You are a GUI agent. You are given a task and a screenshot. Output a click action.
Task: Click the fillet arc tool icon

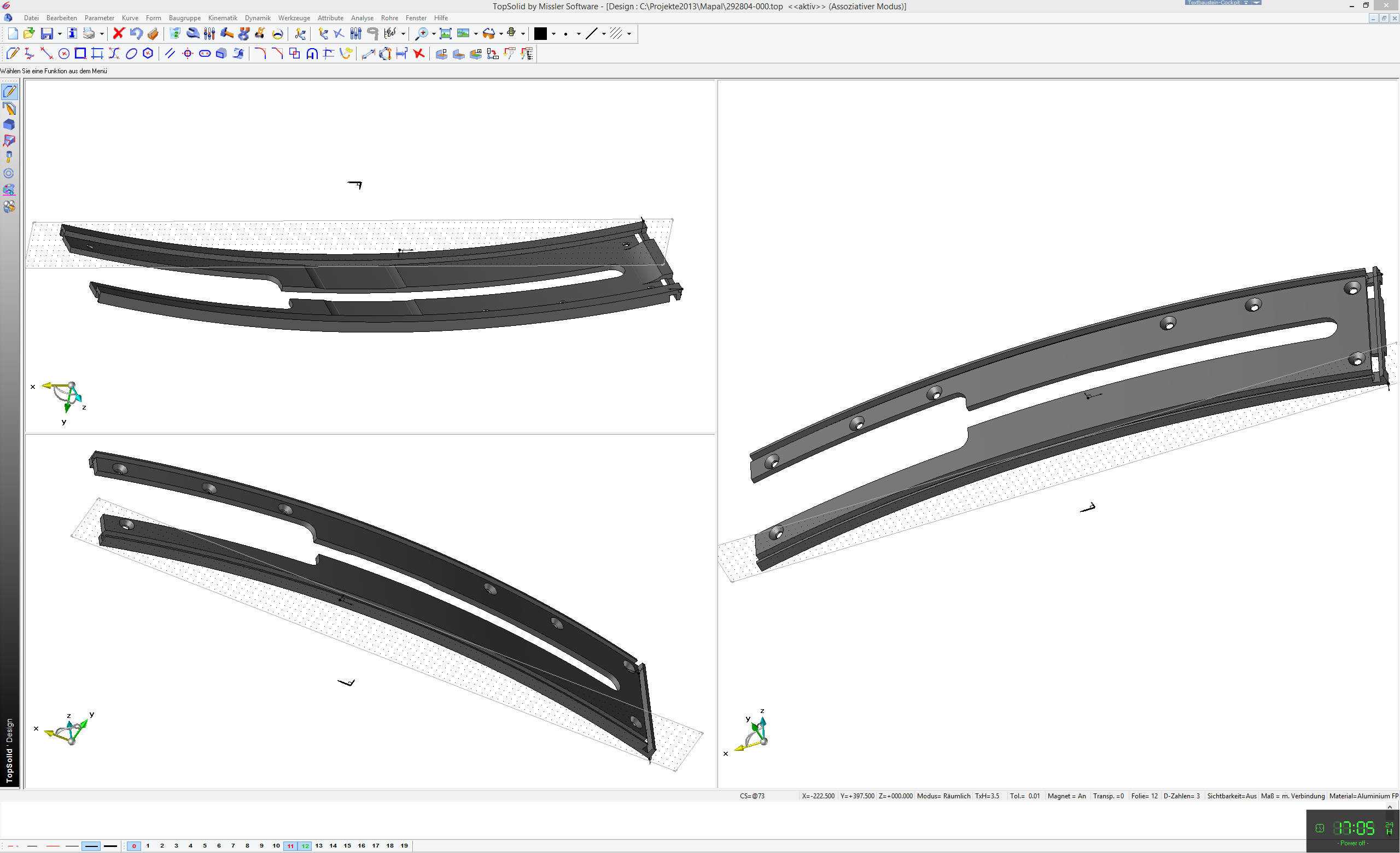click(260, 54)
